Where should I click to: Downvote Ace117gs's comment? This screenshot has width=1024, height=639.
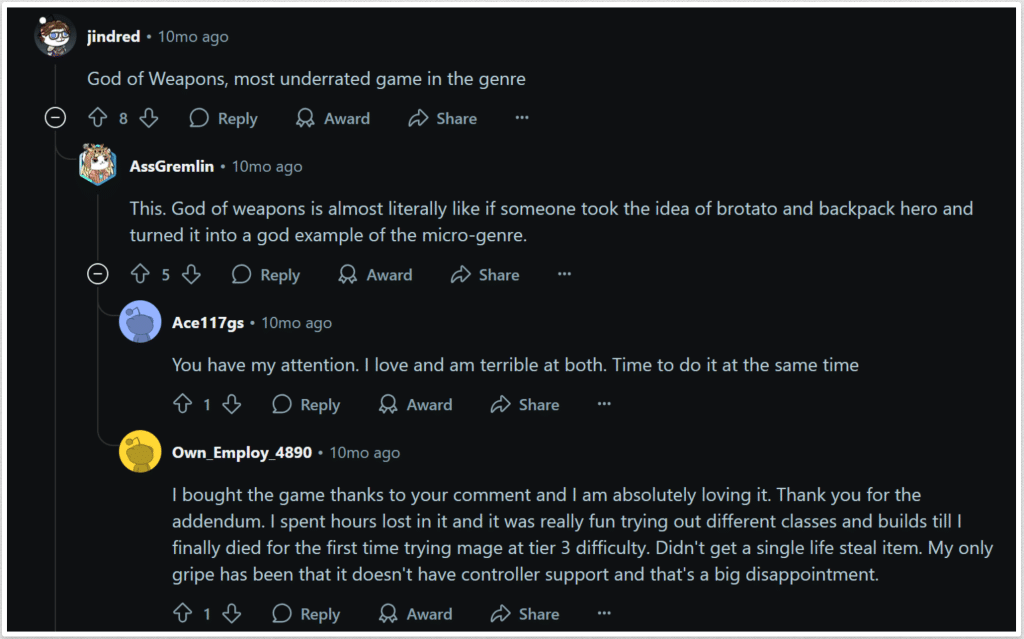point(232,404)
